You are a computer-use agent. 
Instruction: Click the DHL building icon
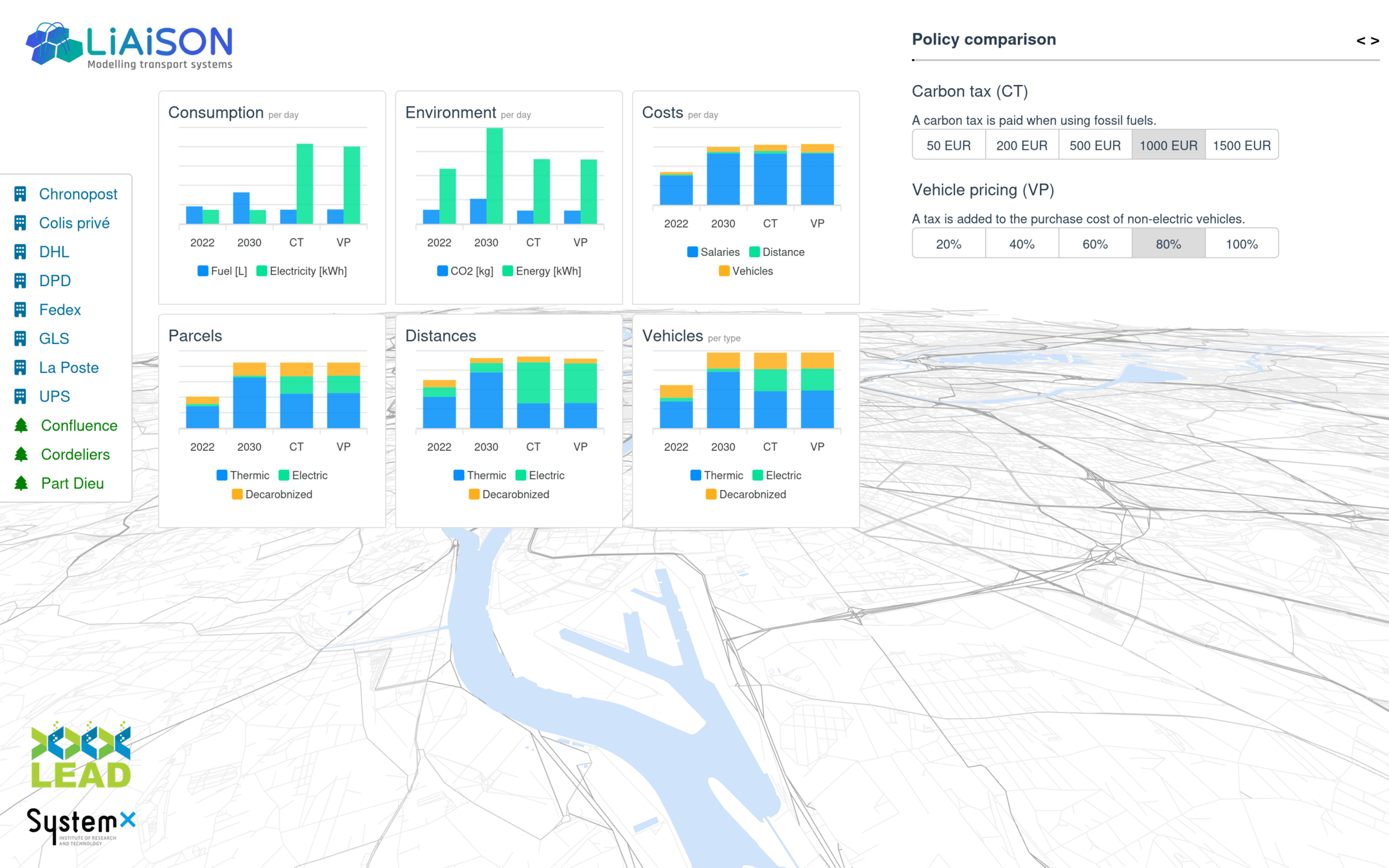tap(21, 252)
